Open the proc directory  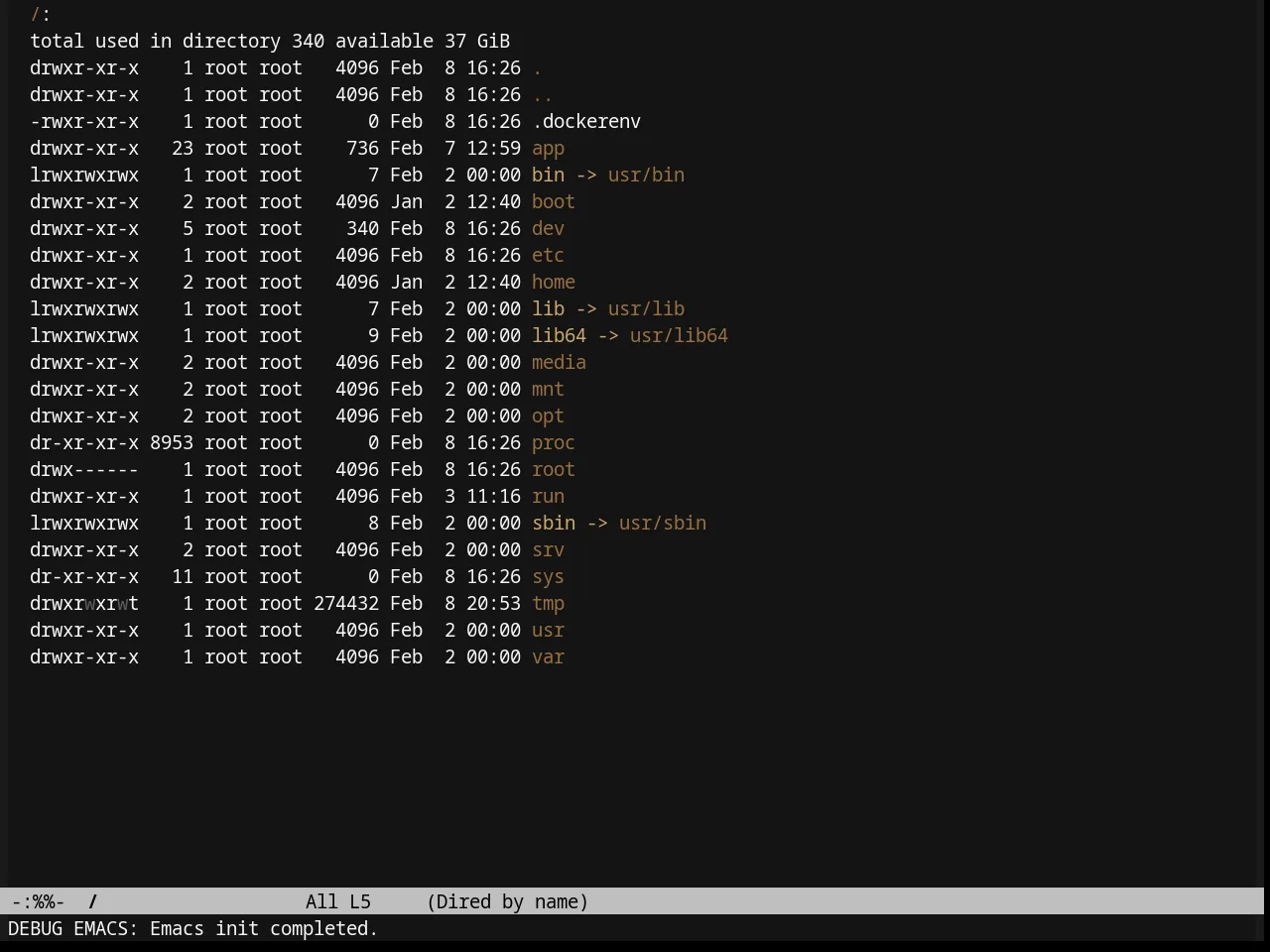click(554, 442)
